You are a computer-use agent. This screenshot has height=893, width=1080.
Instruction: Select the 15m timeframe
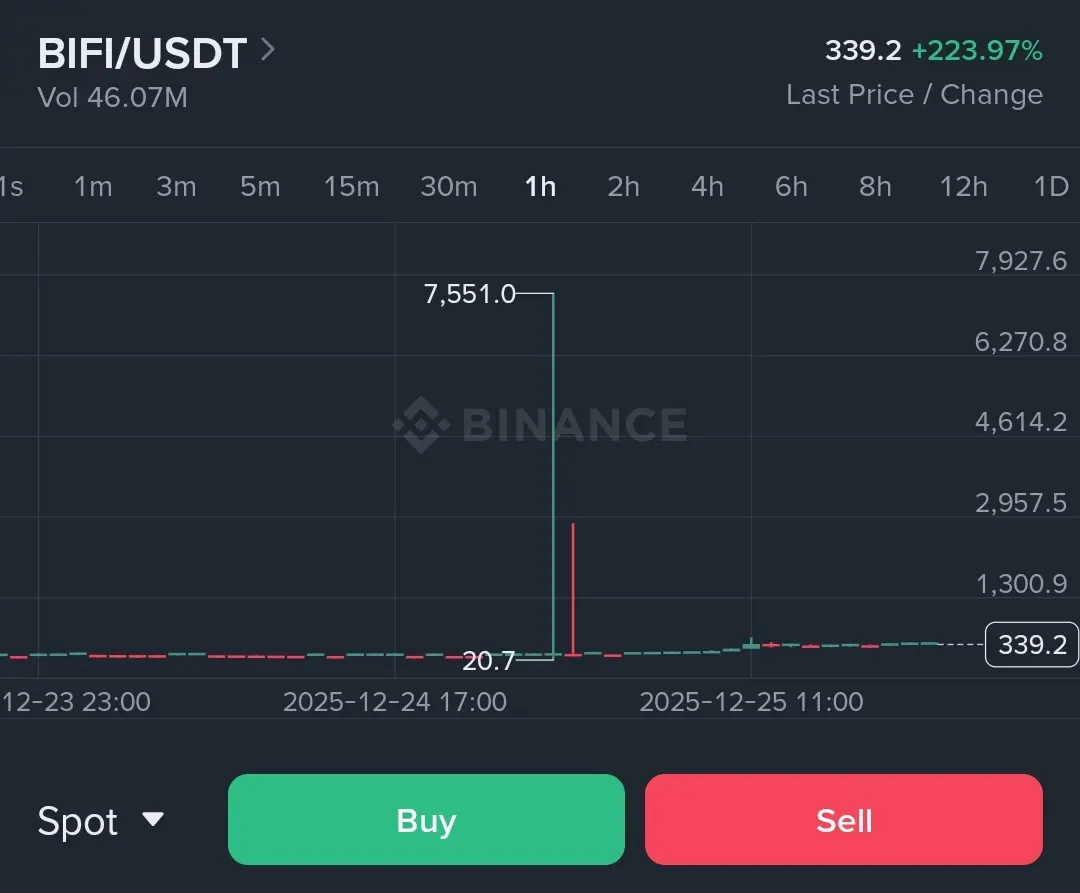tap(351, 186)
